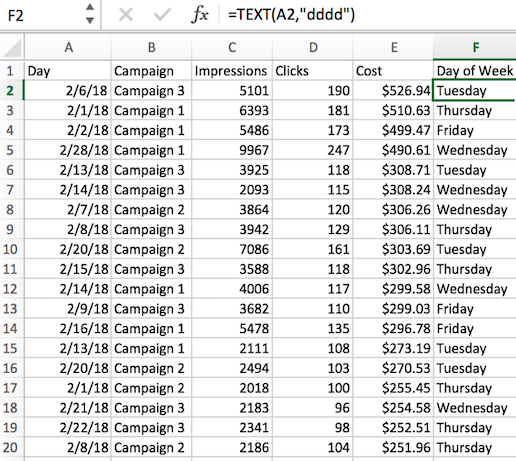Click the Impressions header cell
The image size is (516, 461).
click(x=232, y=71)
